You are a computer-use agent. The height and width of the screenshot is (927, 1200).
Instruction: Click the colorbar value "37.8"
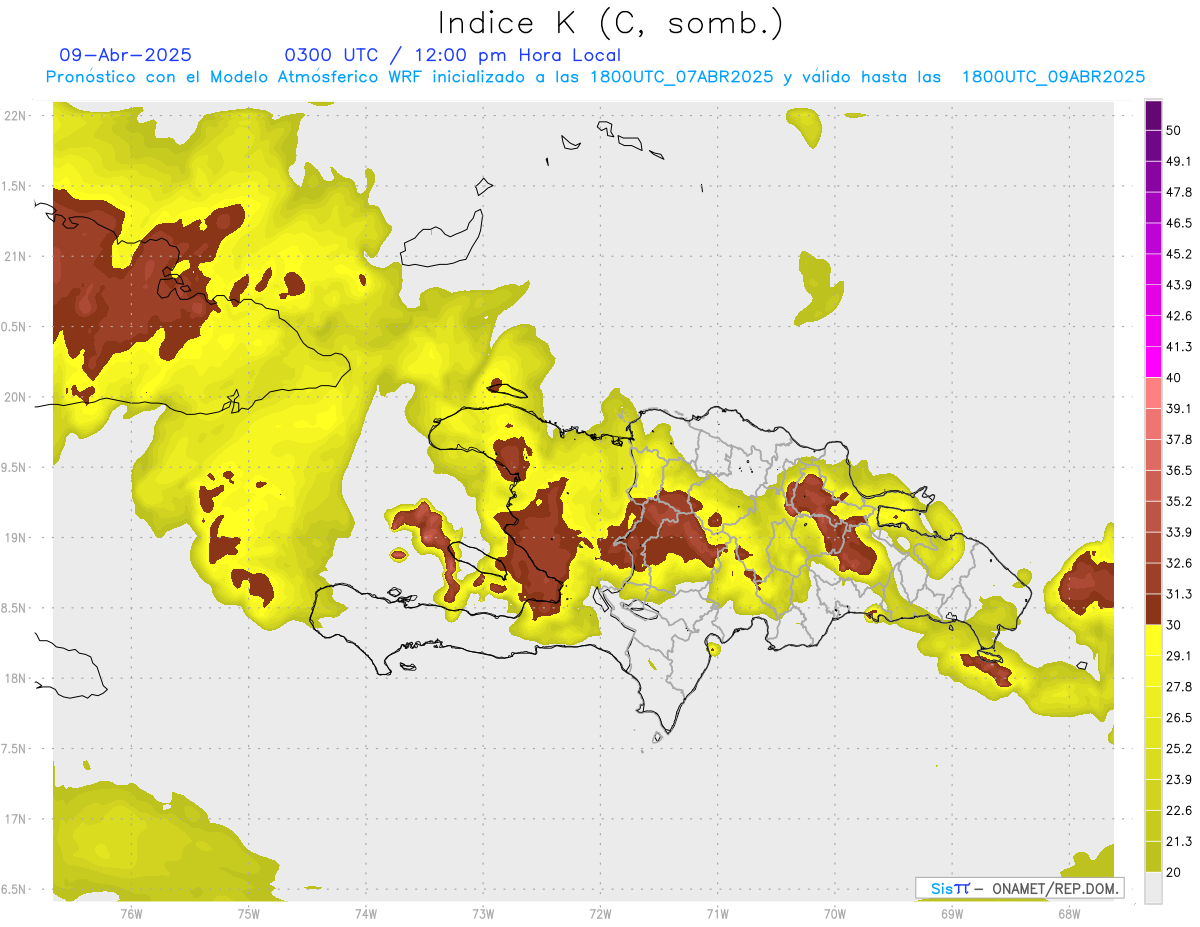click(x=1179, y=439)
